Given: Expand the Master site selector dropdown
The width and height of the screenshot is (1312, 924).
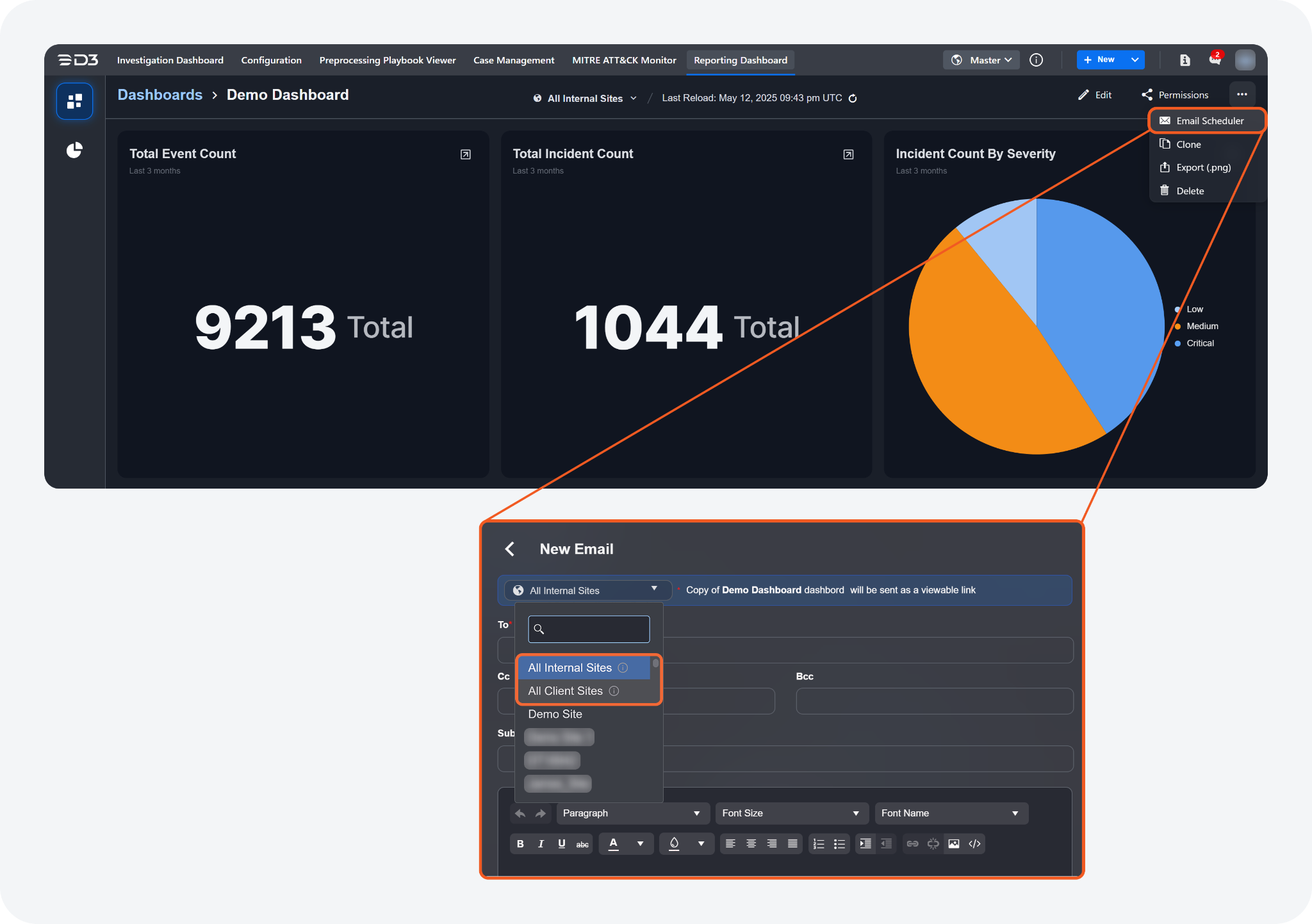Looking at the screenshot, I should (981, 60).
